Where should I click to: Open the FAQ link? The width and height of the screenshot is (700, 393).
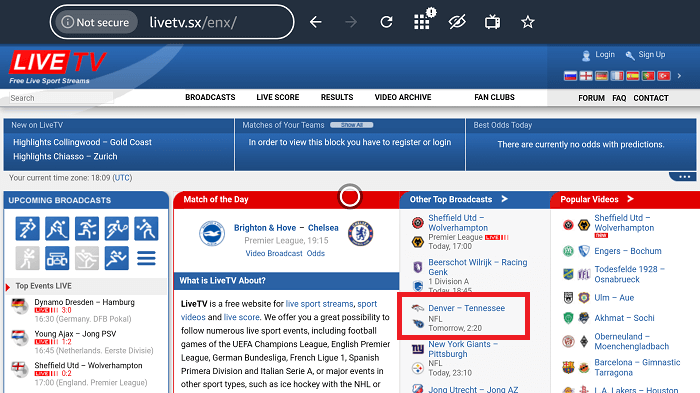pos(619,98)
